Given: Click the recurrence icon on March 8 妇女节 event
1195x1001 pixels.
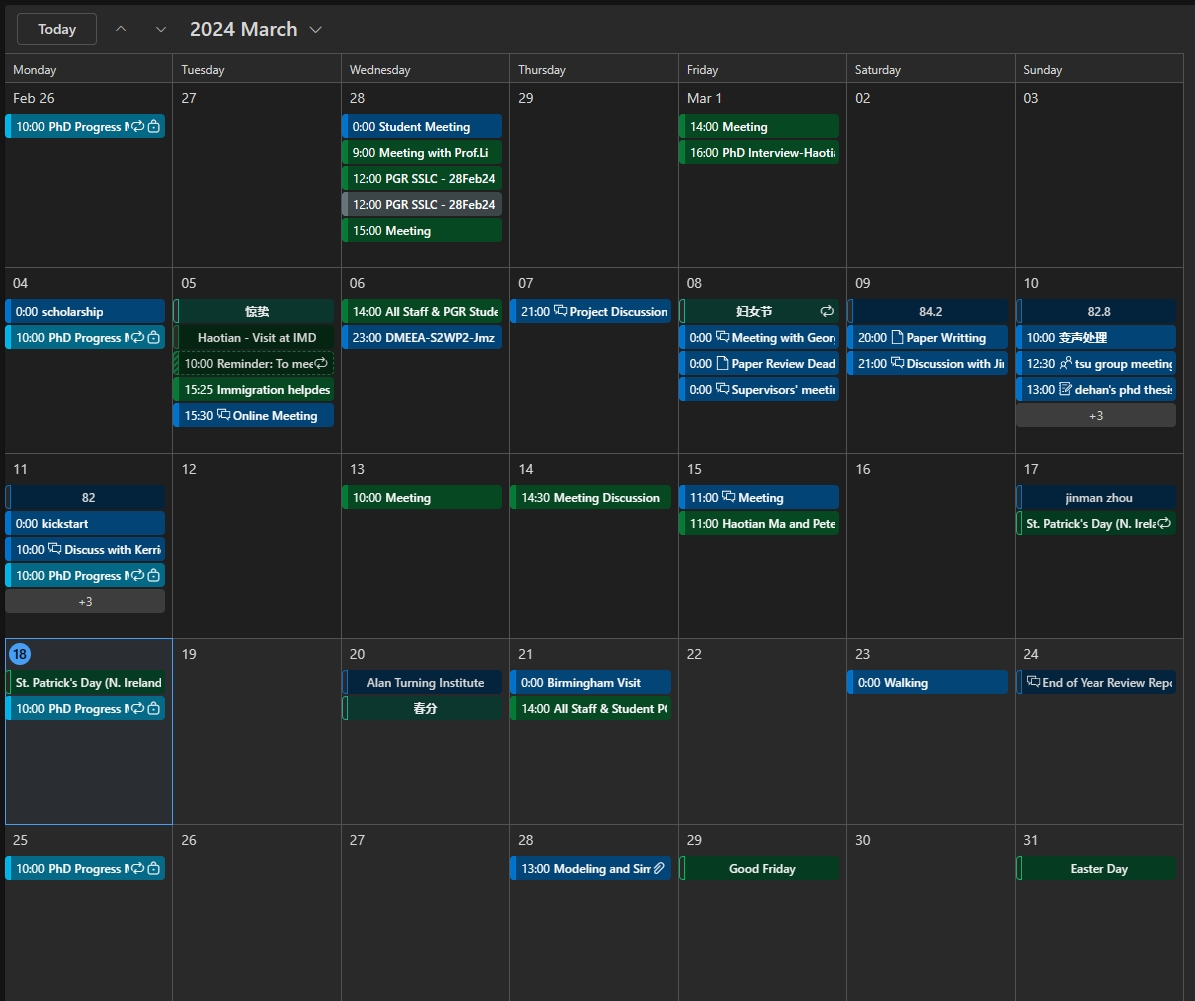Looking at the screenshot, I should coord(827,312).
